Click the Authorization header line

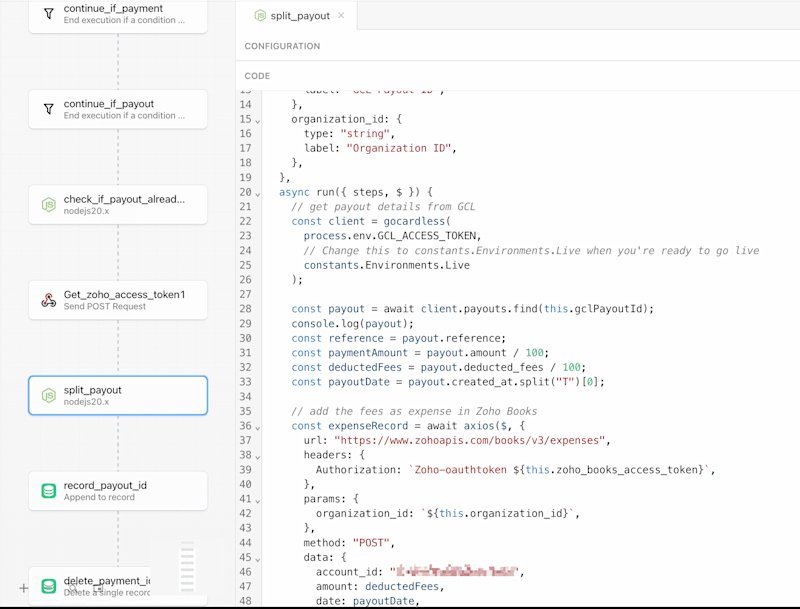[515, 470]
